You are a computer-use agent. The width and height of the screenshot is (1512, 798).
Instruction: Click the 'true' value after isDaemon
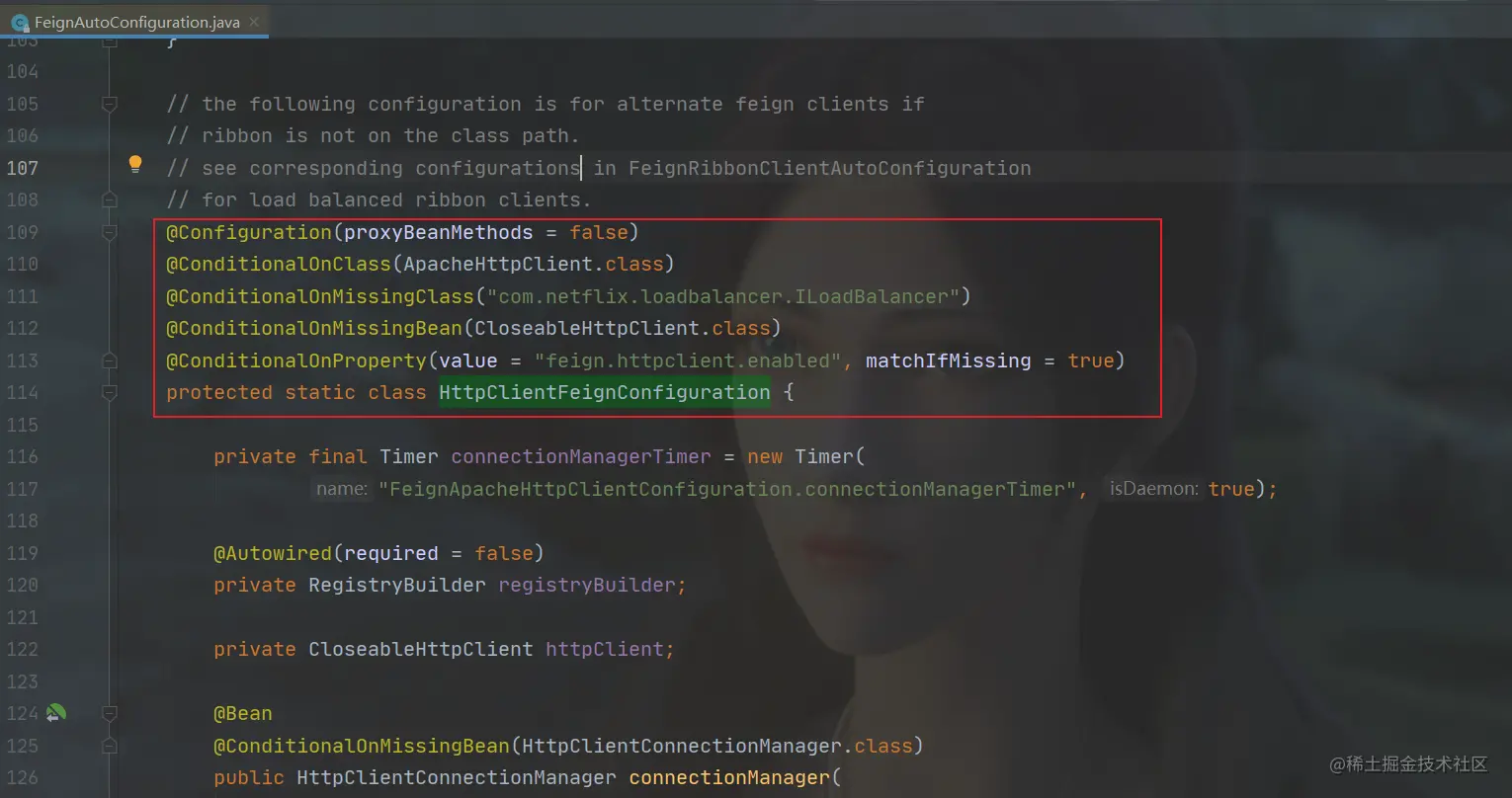(1231, 489)
